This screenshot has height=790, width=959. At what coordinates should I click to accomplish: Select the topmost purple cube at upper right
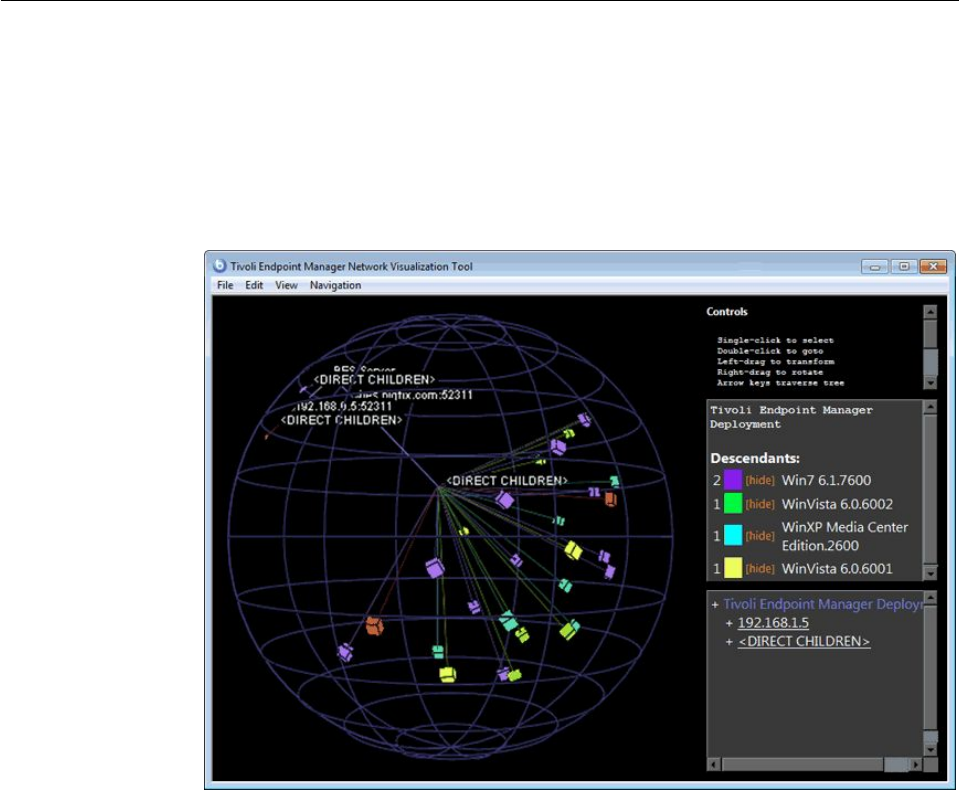point(585,419)
